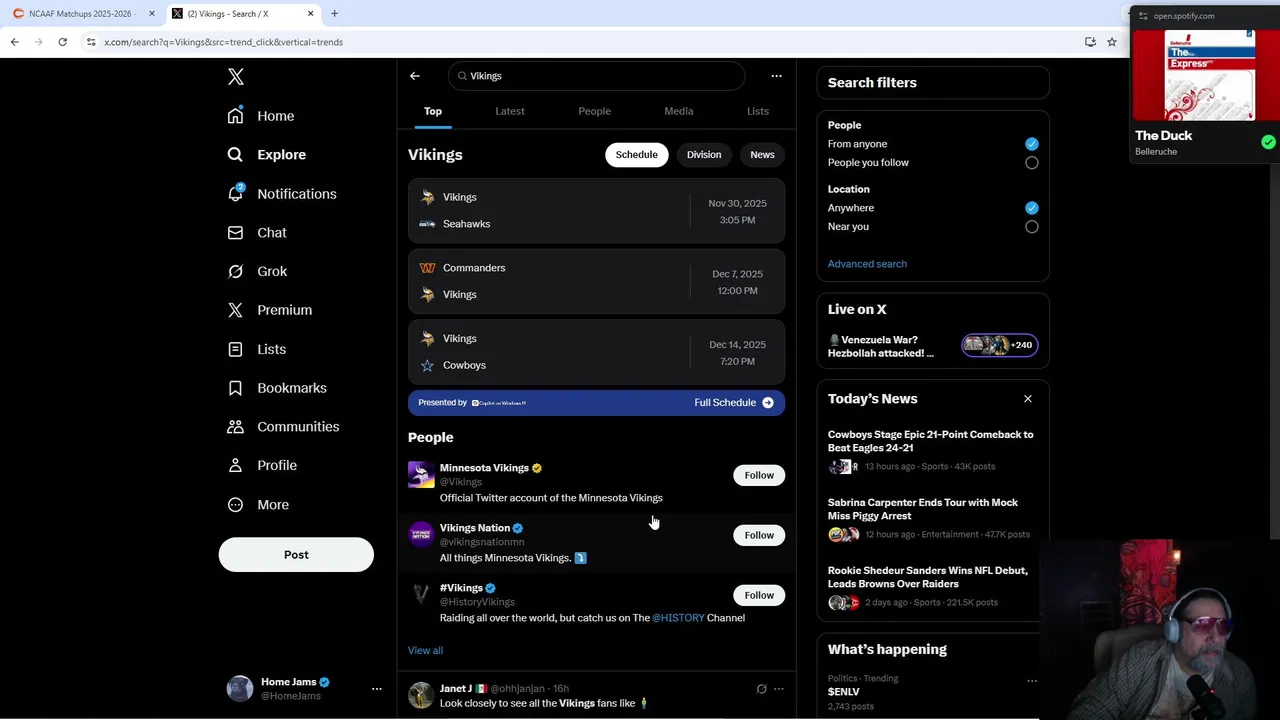The width and height of the screenshot is (1280, 720).
Task: Click Grok icon on Janet J post
Action: point(761,689)
